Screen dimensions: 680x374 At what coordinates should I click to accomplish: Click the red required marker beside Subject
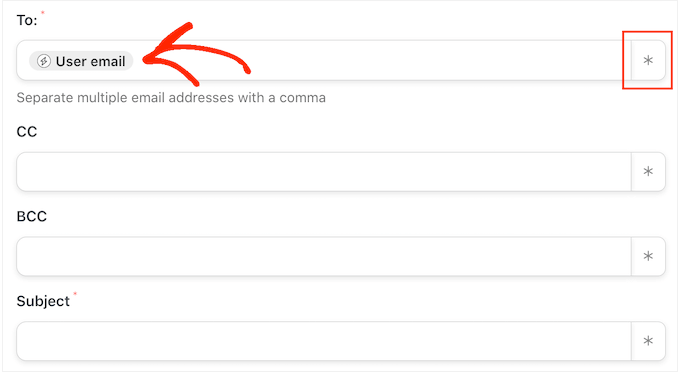click(75, 294)
